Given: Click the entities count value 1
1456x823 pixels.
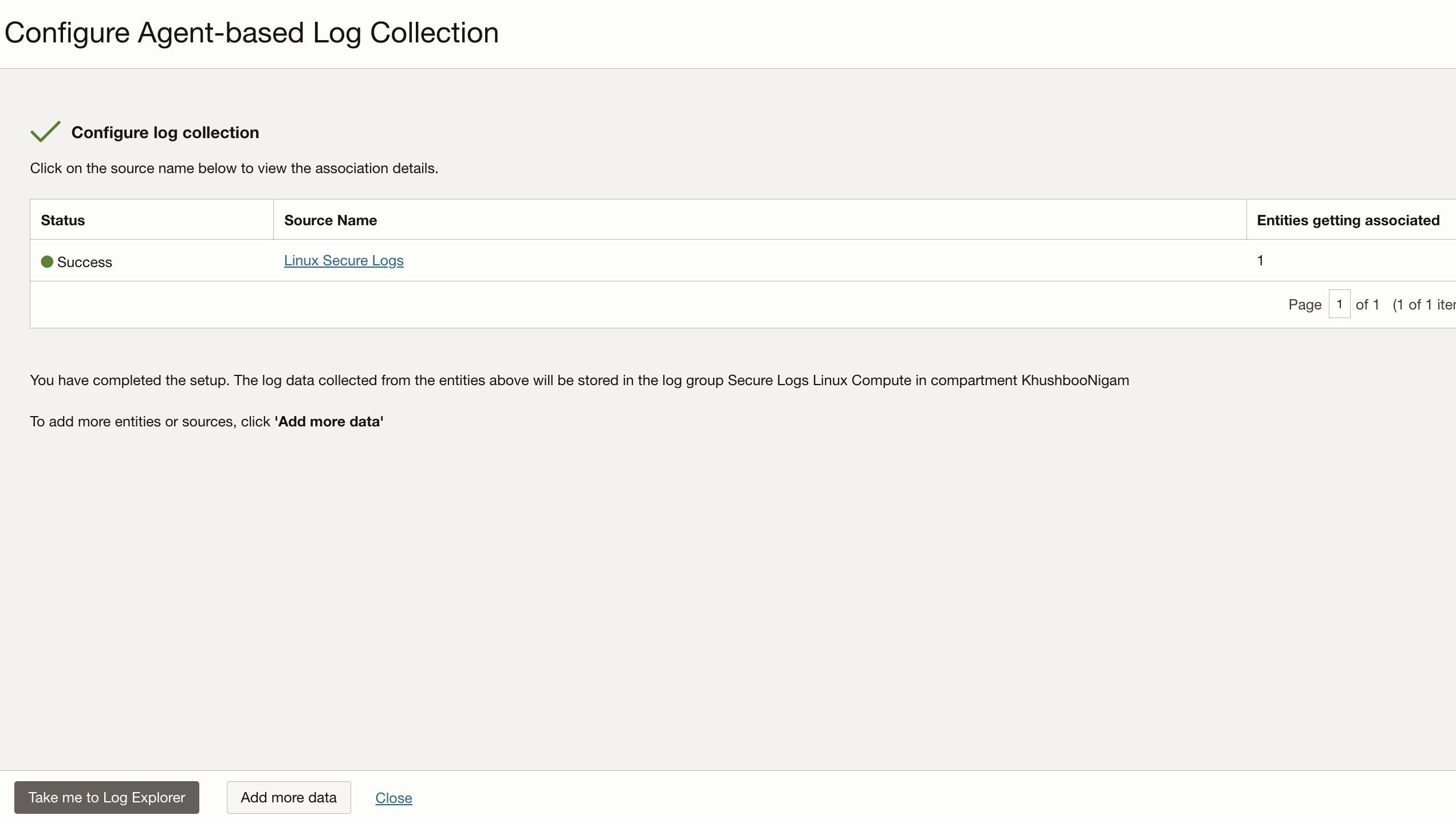Looking at the screenshot, I should coord(1261,260).
